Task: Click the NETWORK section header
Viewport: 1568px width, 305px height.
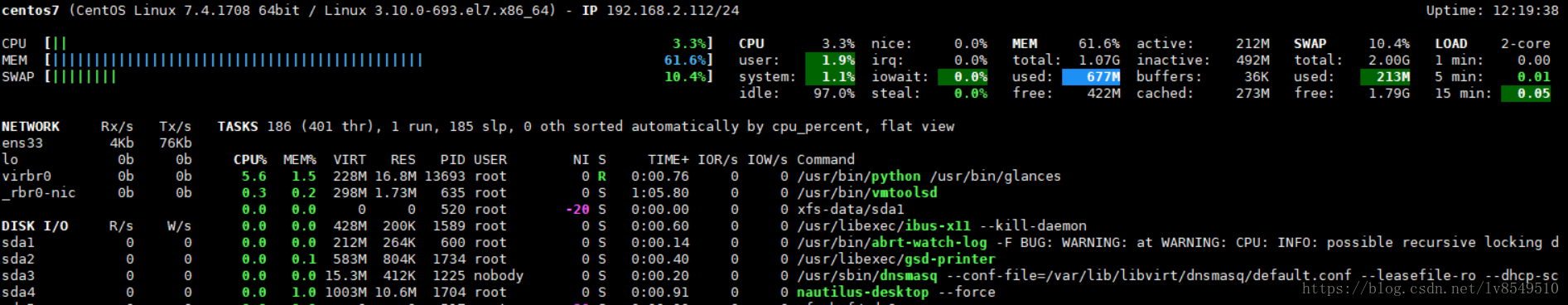Action: pos(31,126)
